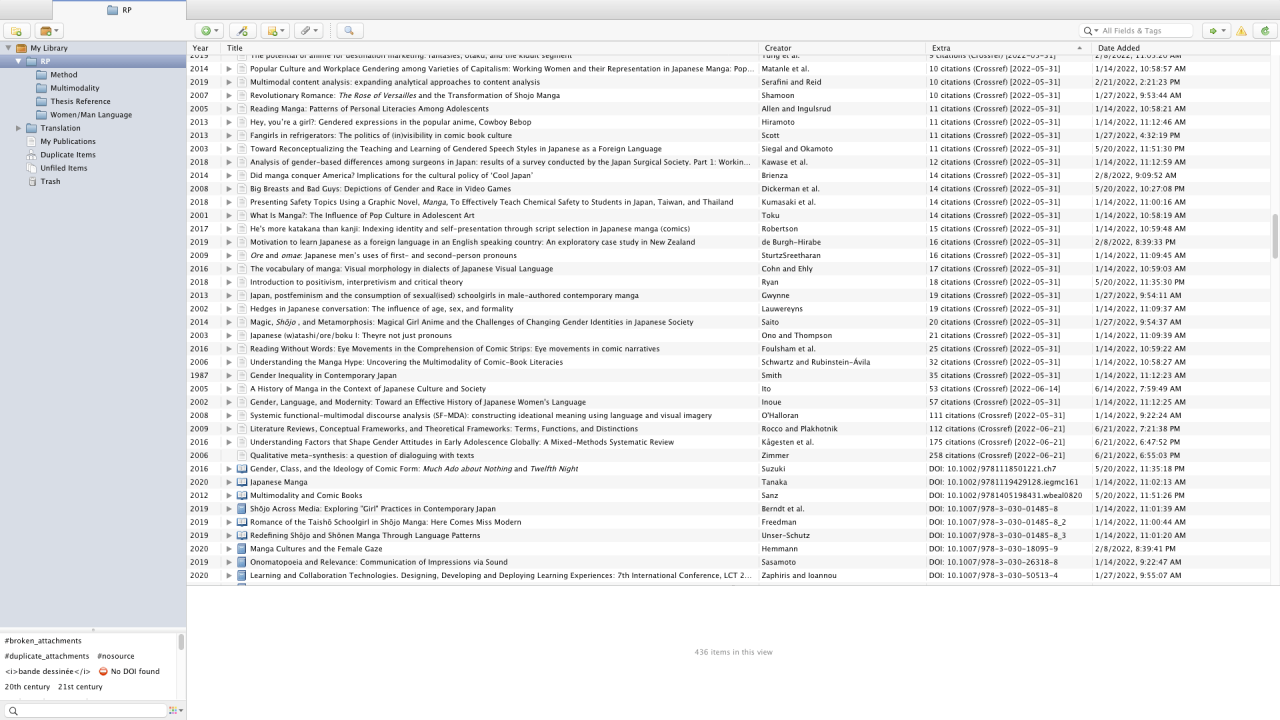This screenshot has width=1280, height=720.
Task: Click creator cell 'Schwartz and Rubinstein-Ávila'
Action: pyautogui.click(x=816, y=362)
